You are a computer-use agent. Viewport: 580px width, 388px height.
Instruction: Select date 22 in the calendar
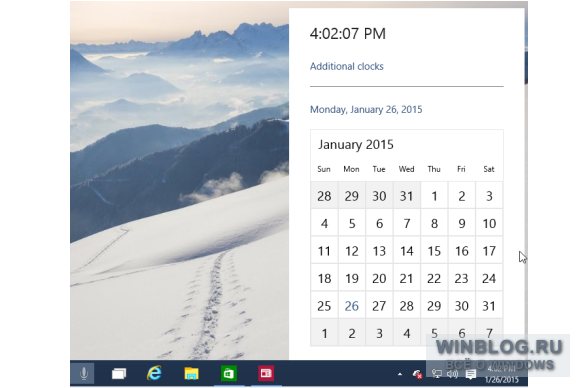click(x=434, y=278)
